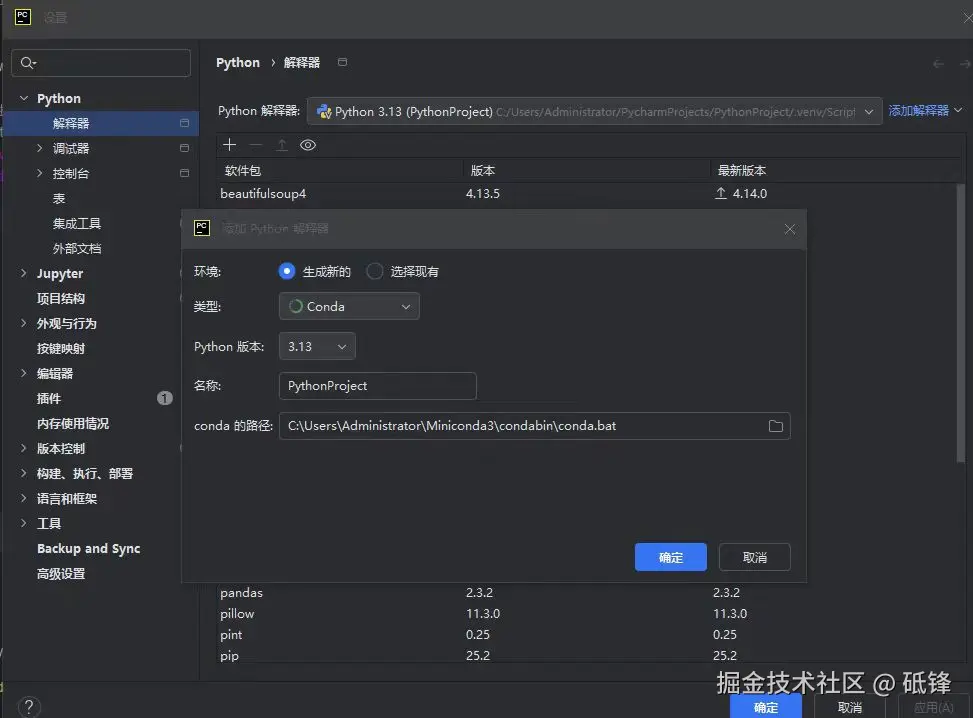Click the PyCharm logo in add interpreter dialog
This screenshot has width=973, height=718.
[202, 228]
